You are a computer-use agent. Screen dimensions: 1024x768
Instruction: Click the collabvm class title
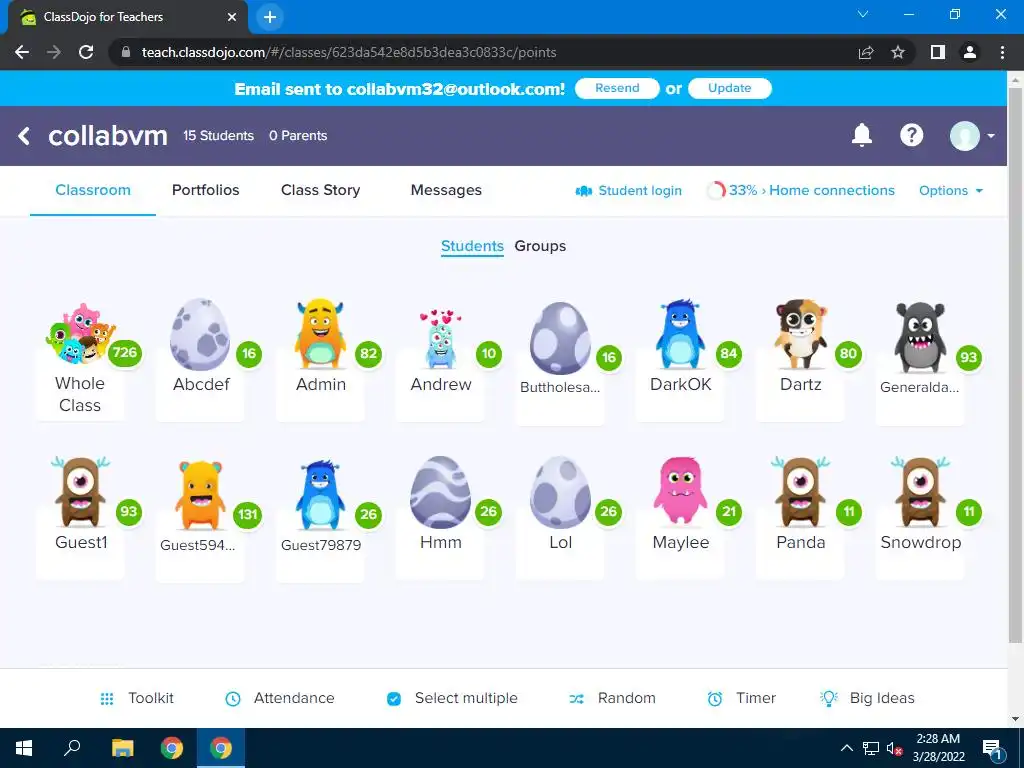108,136
